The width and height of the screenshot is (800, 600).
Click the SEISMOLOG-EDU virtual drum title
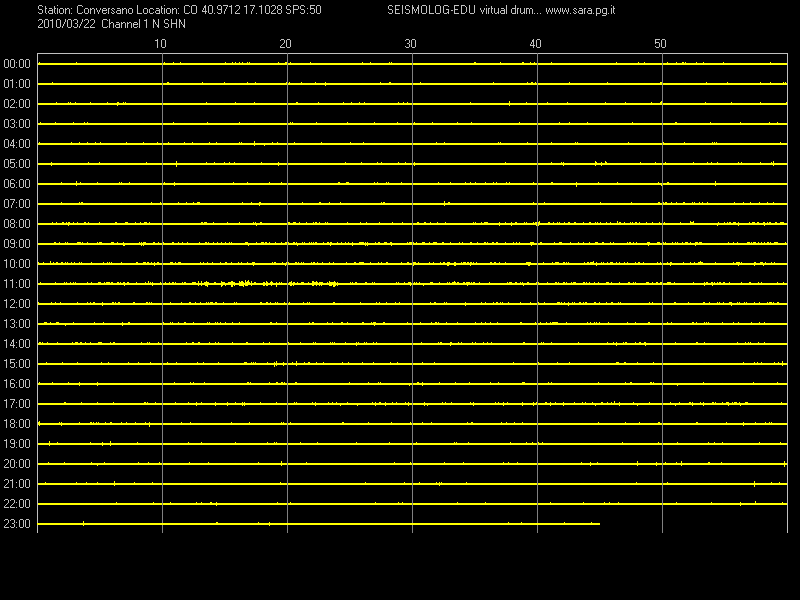coord(463,10)
